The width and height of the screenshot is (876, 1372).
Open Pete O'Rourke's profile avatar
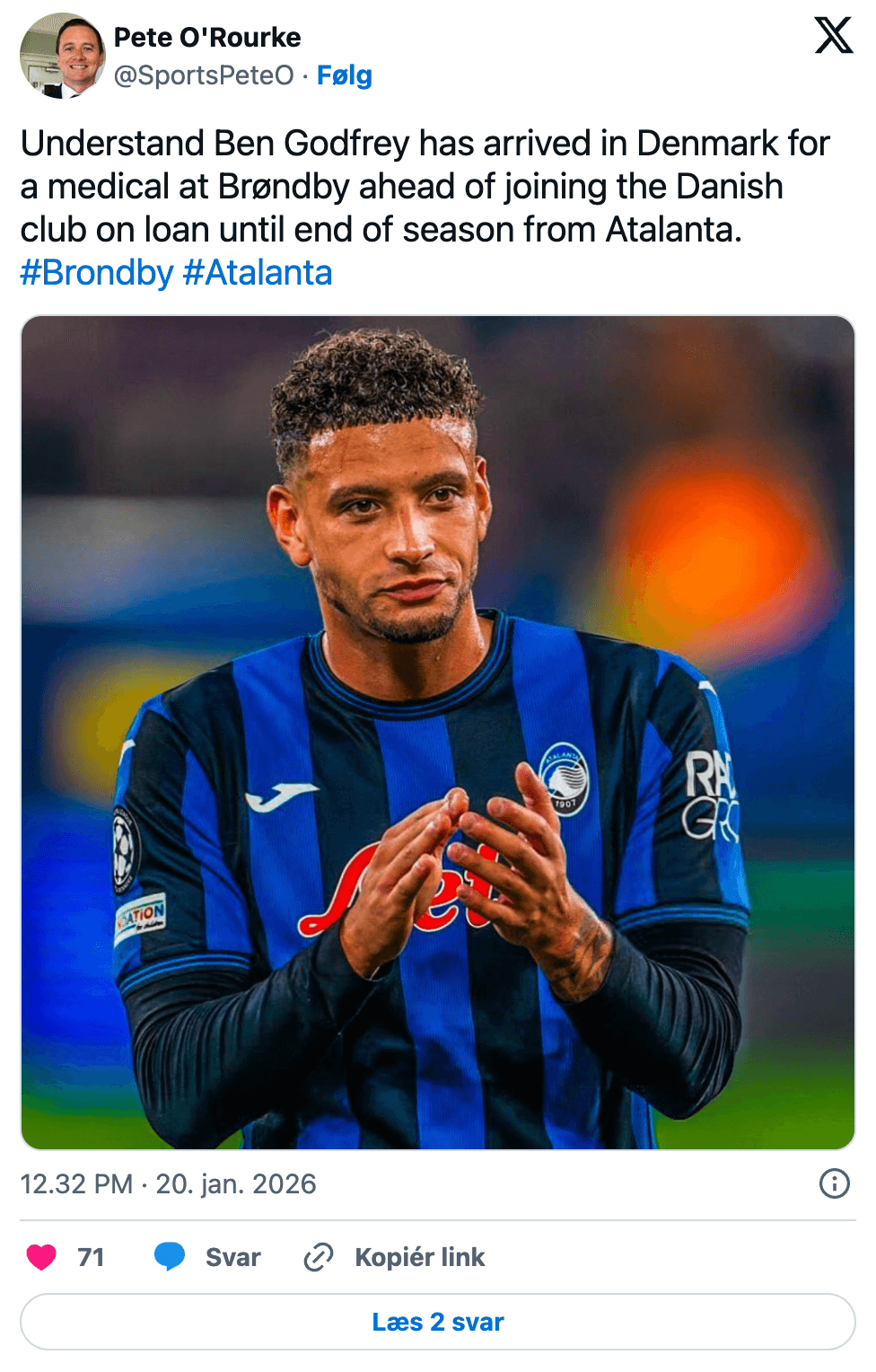[63, 56]
